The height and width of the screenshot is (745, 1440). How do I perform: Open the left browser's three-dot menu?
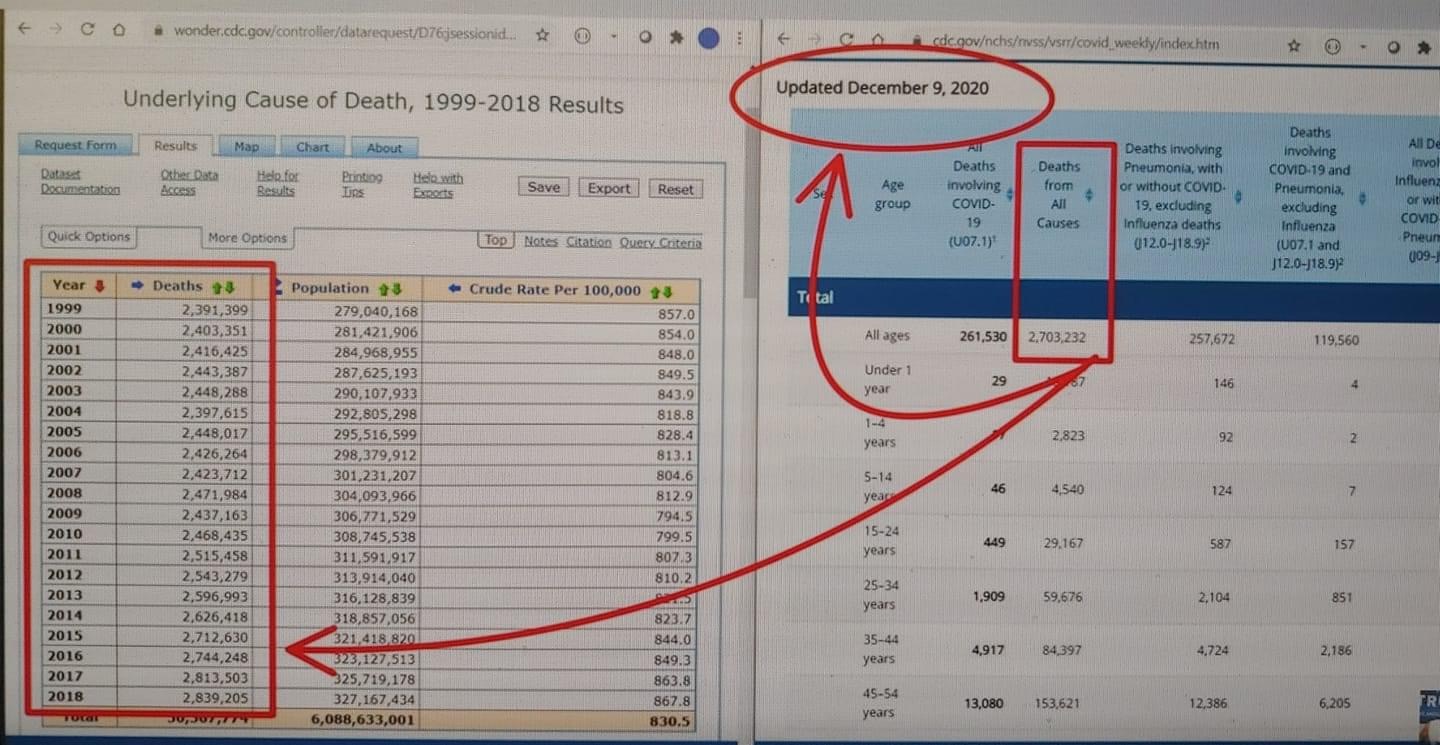click(x=739, y=38)
